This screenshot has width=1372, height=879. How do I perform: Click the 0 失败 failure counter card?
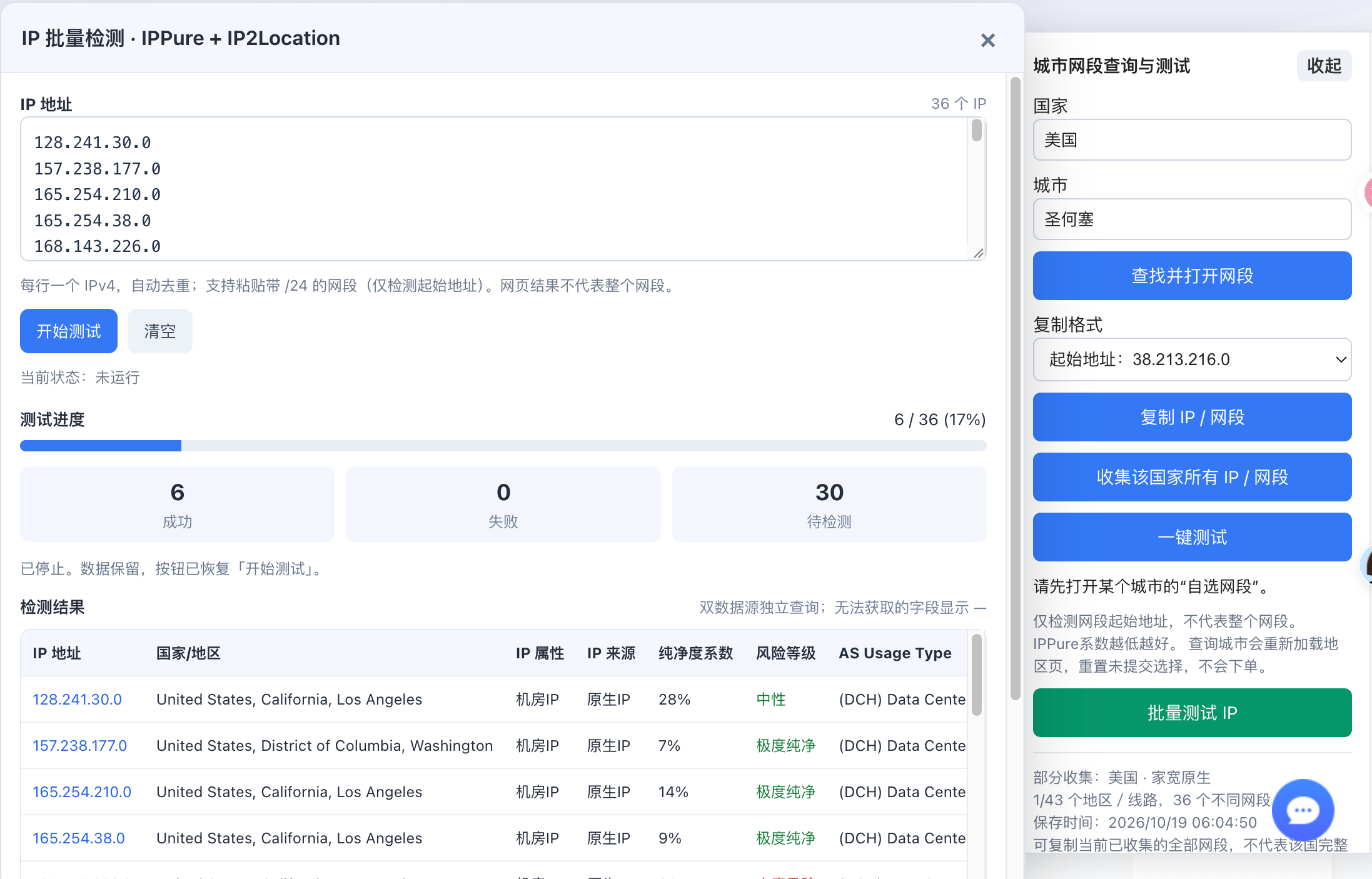pos(503,504)
